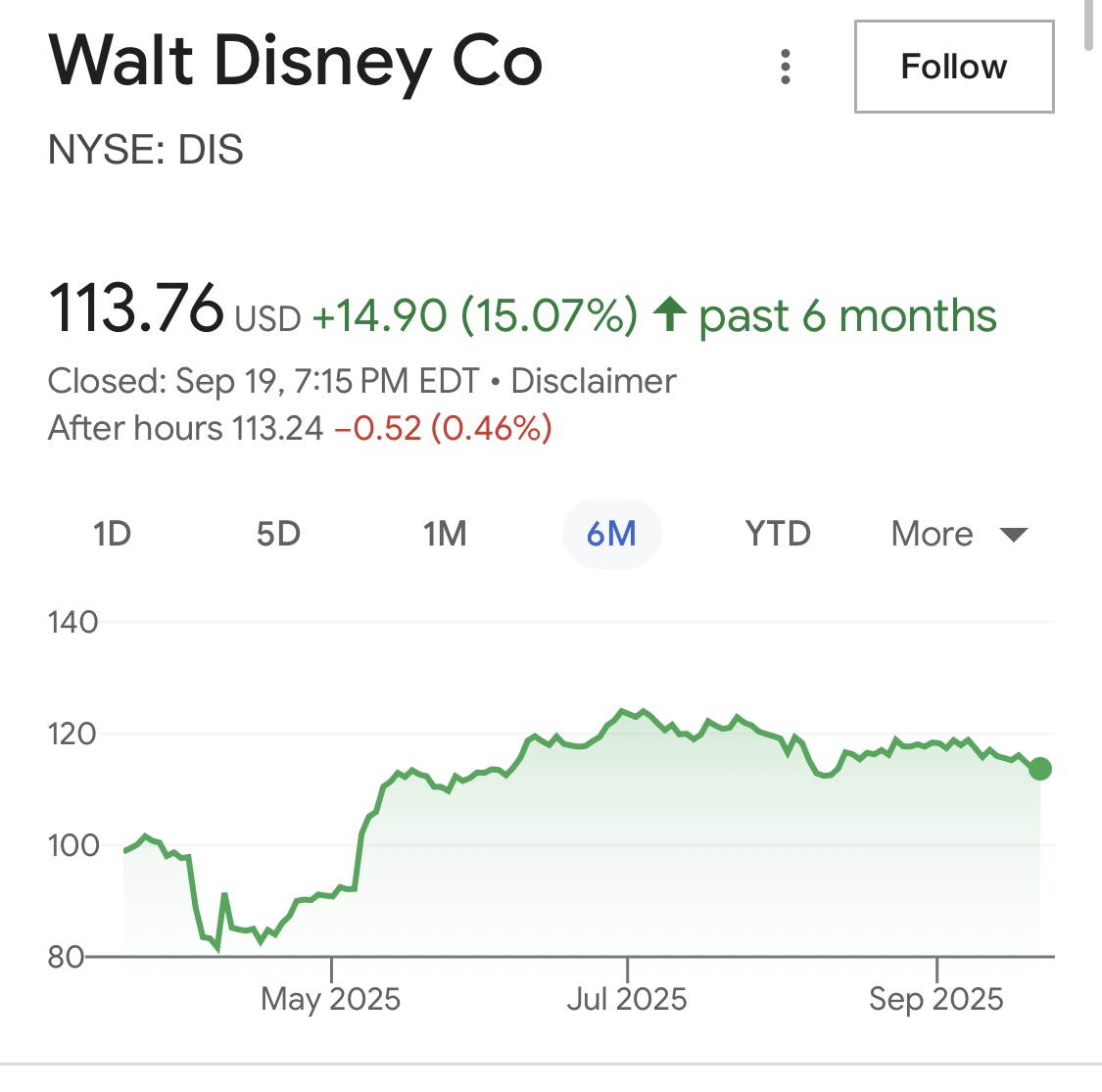This screenshot has height=1092, width=1102.
Task: Click the Walt Disney Co title
Action: tap(295, 62)
